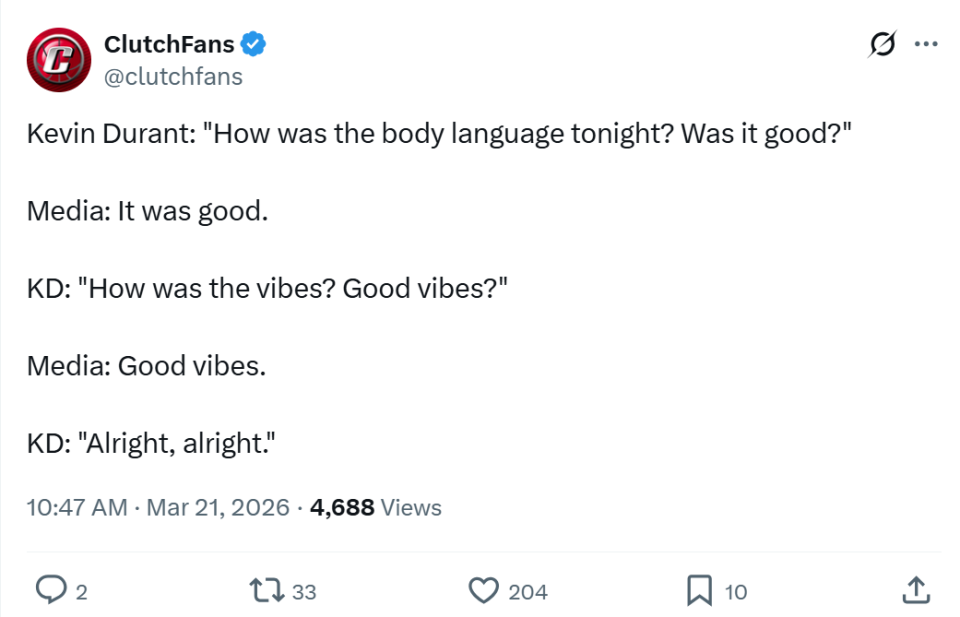Click the reply speech bubble icon
Viewport: 960px width, 617px height.
point(50,591)
